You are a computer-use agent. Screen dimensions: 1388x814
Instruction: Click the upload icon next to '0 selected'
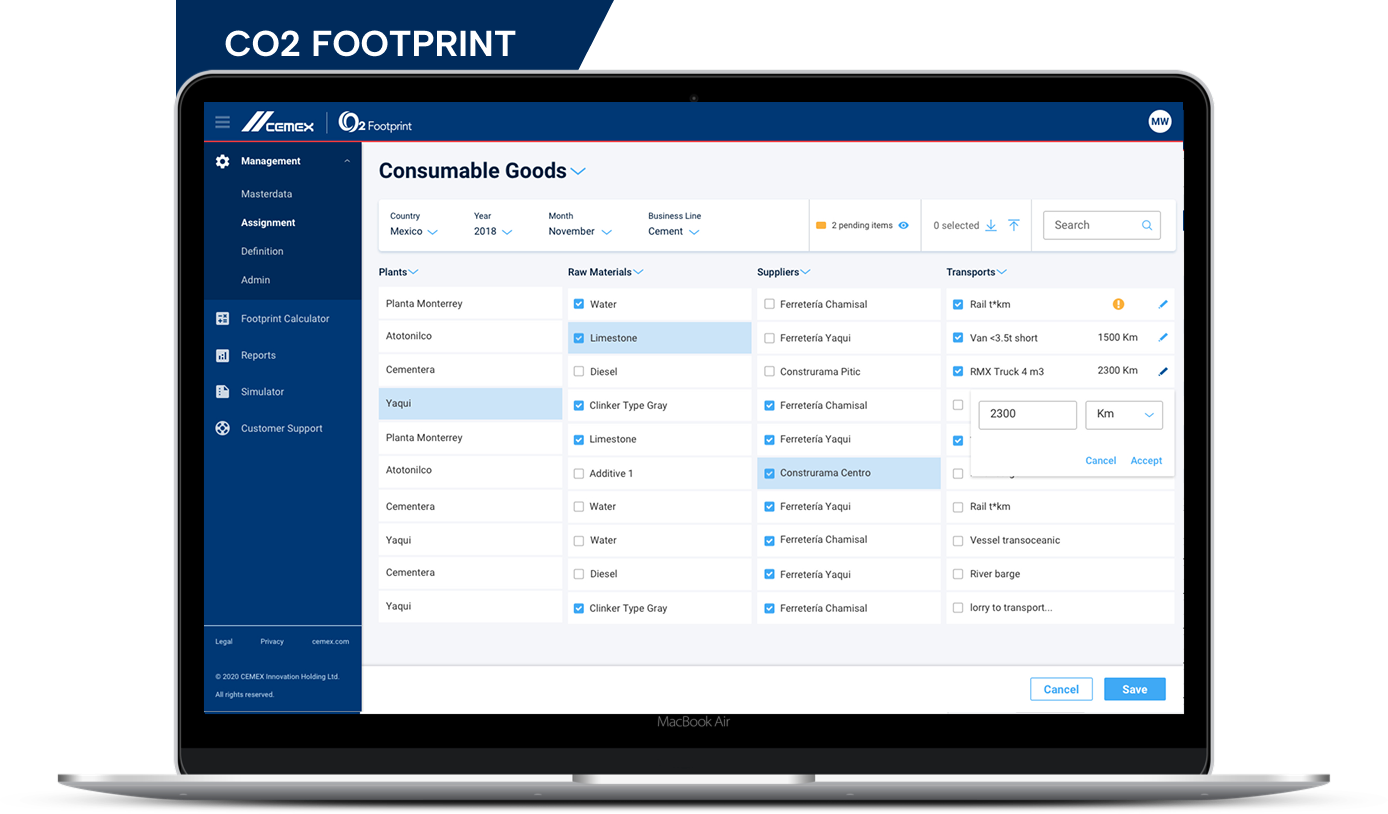click(x=1014, y=225)
